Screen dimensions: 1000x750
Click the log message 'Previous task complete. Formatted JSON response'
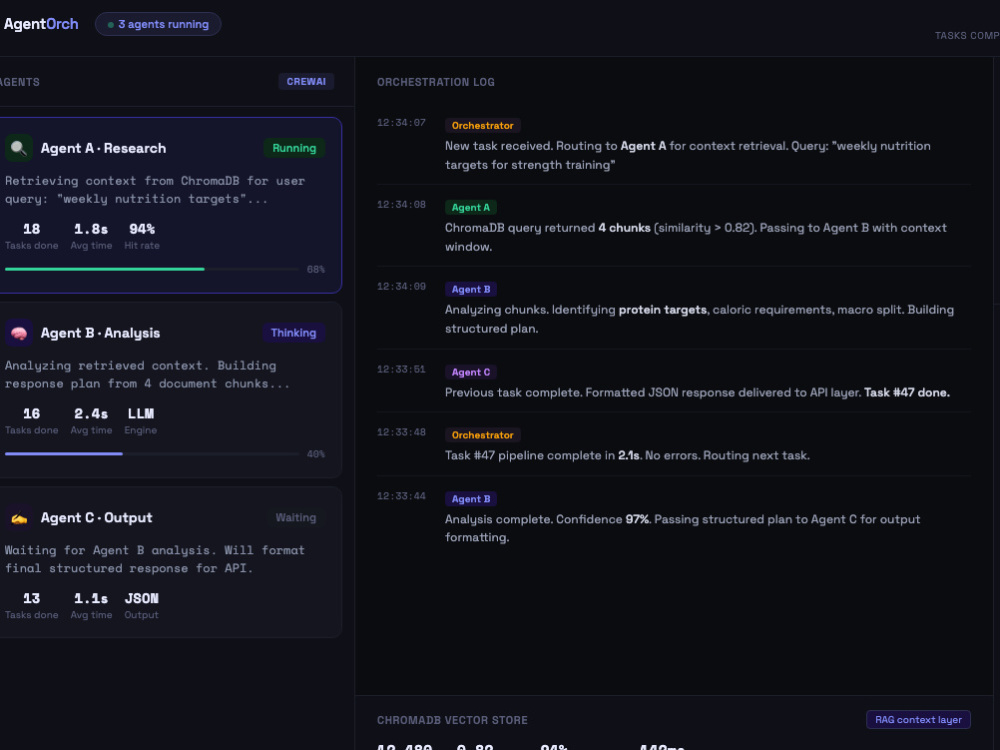tap(697, 392)
